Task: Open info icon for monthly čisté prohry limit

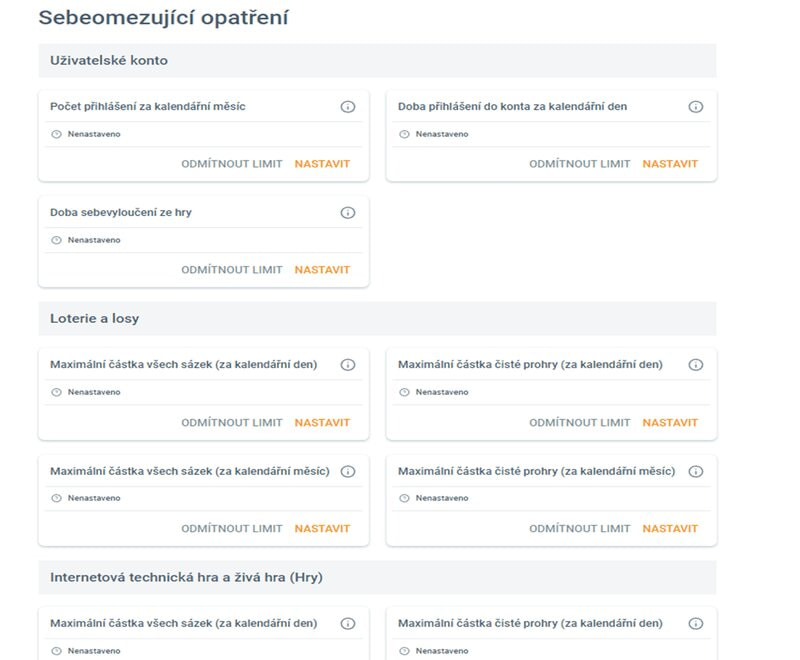Action: click(696, 471)
